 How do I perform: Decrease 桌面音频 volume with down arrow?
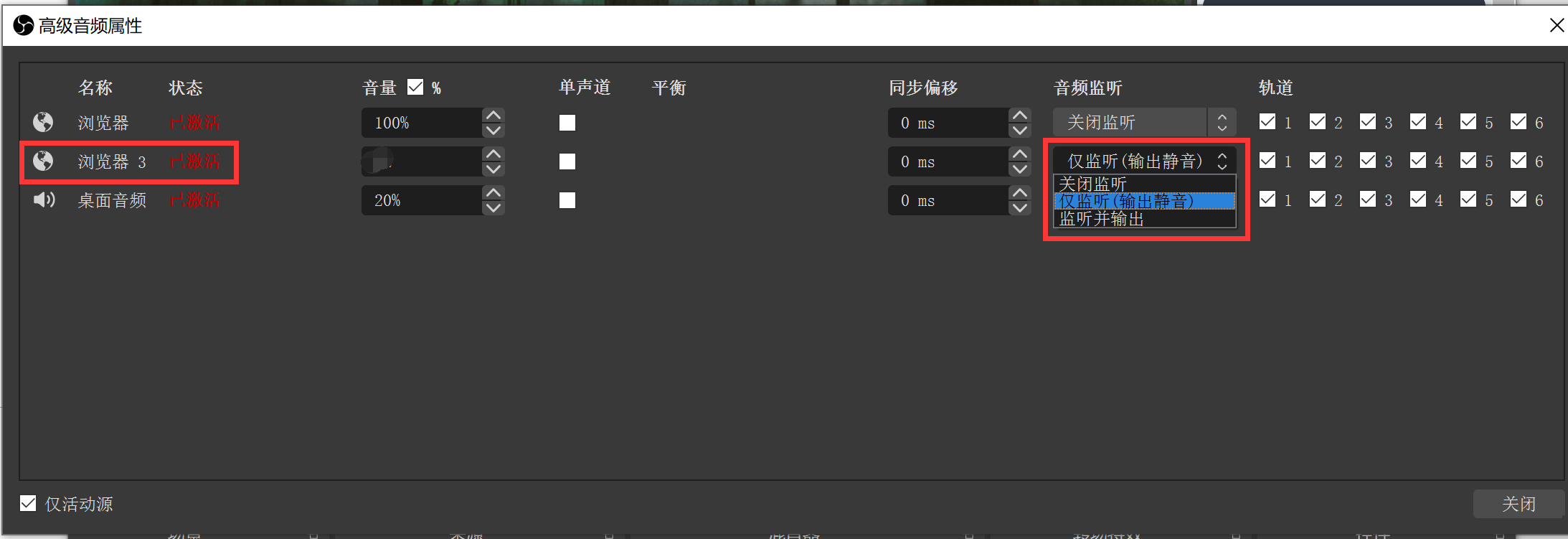(x=493, y=208)
